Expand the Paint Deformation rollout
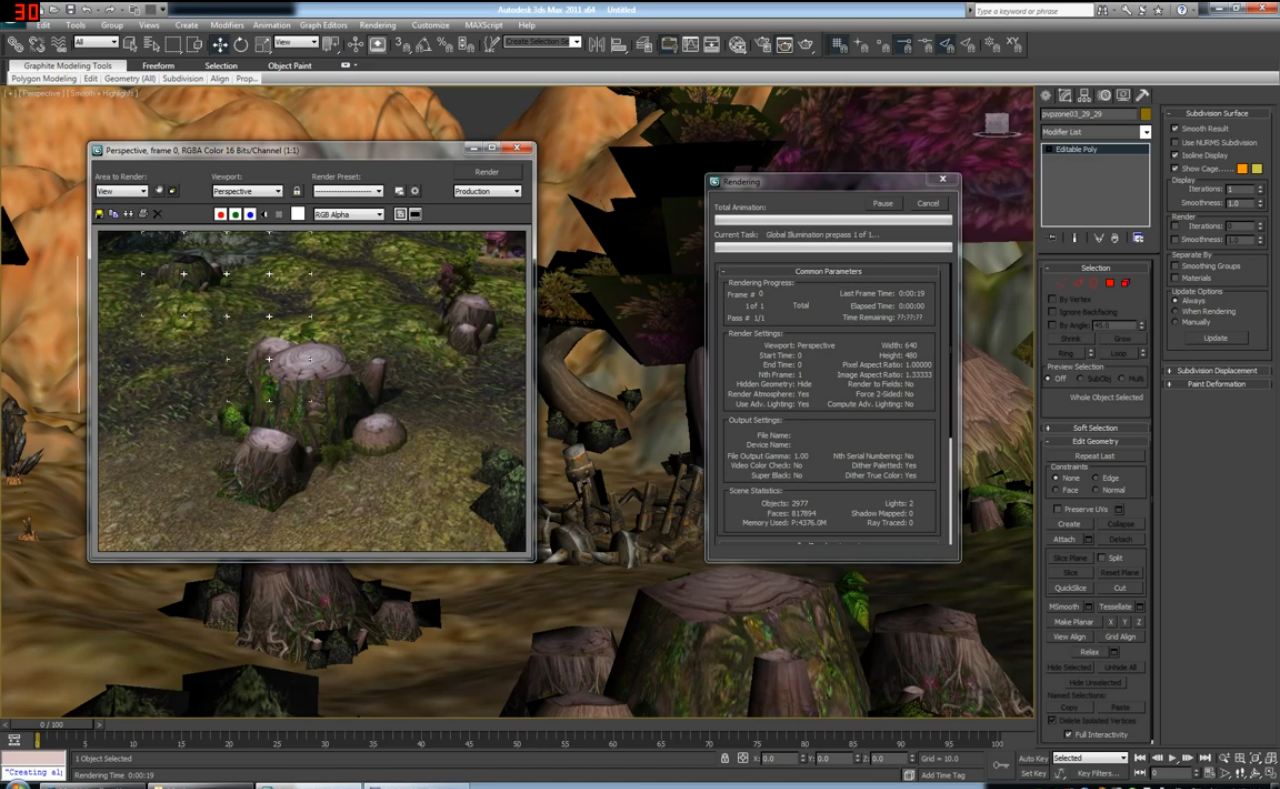 coord(1217,384)
